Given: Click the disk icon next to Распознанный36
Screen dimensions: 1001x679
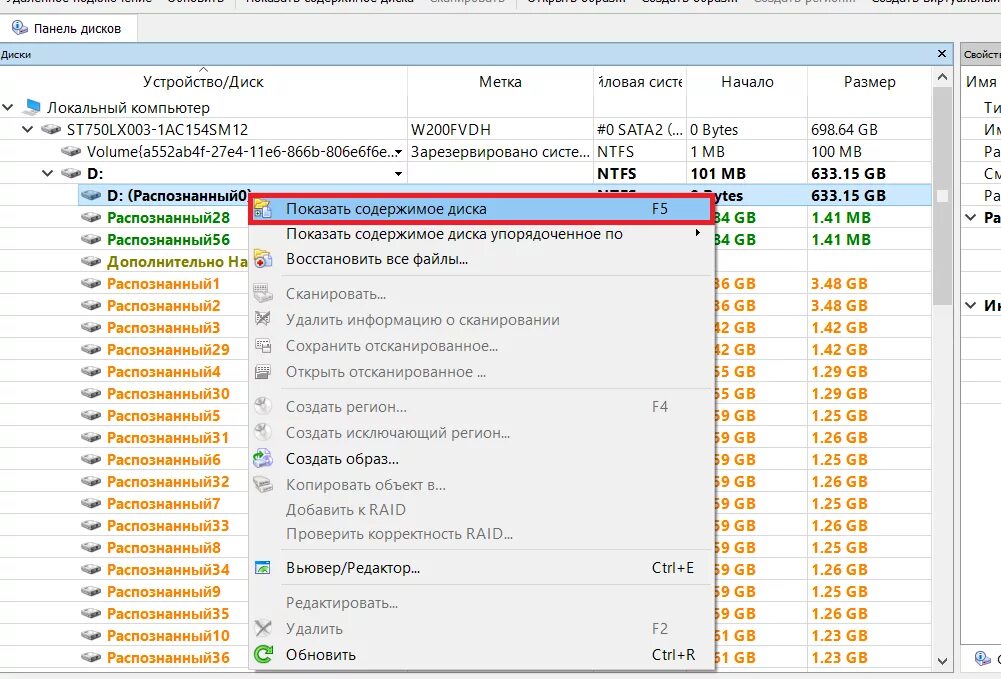Looking at the screenshot, I should [x=91, y=657].
